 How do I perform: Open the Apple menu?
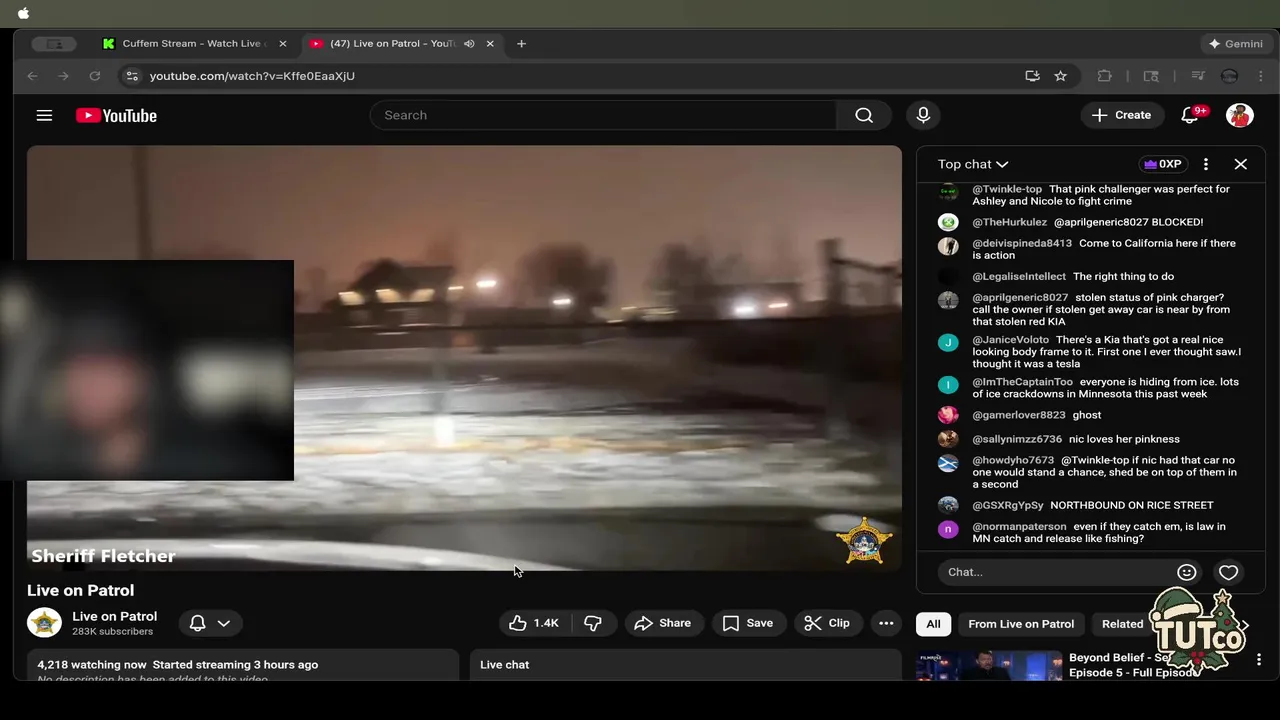coord(24,13)
